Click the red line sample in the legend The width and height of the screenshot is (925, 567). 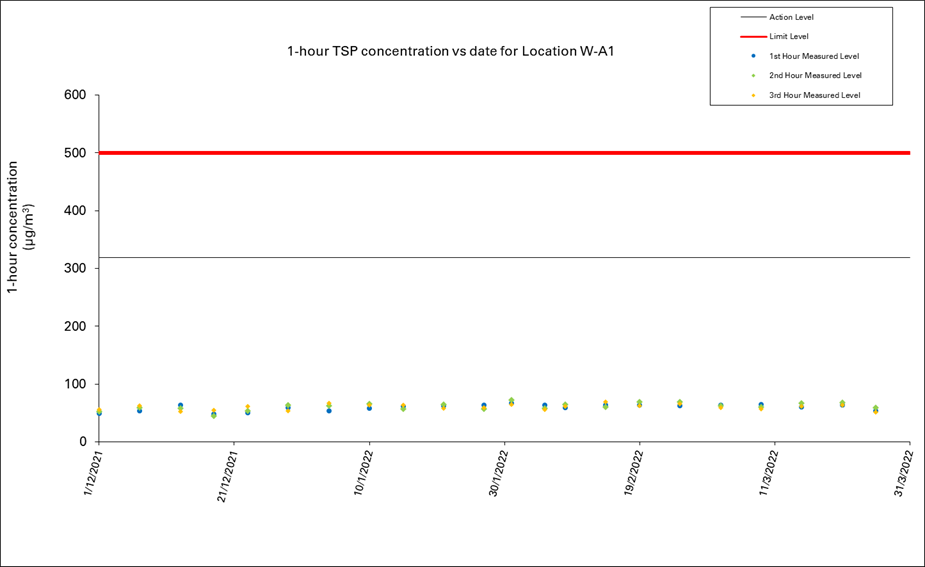(x=753, y=37)
